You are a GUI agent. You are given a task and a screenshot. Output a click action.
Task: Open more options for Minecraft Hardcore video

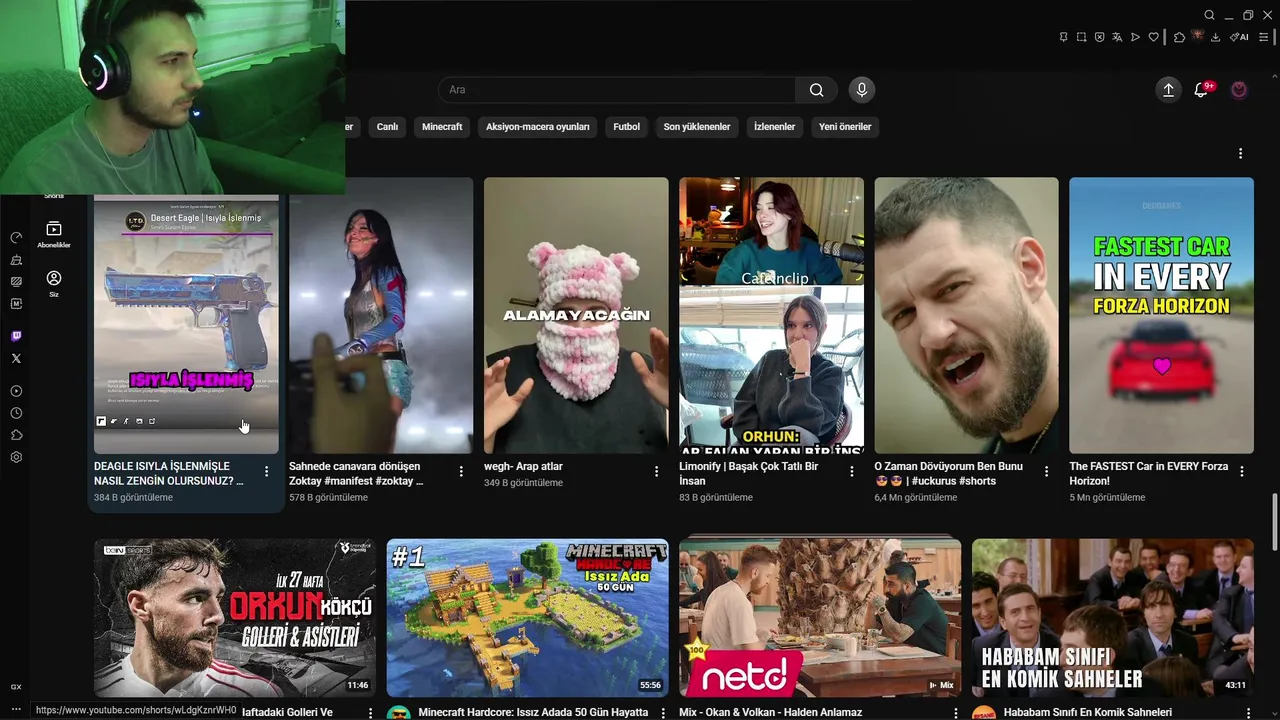point(663,713)
